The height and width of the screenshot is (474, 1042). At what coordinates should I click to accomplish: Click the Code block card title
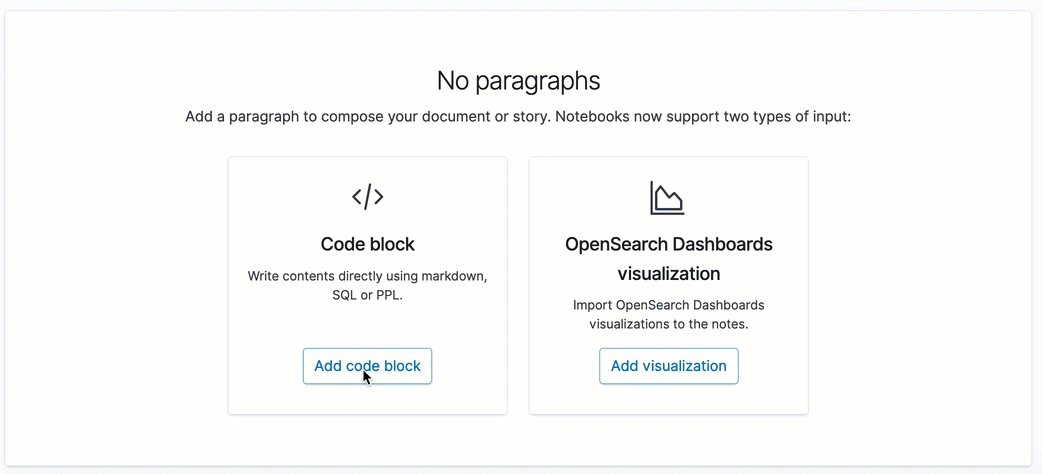(367, 244)
